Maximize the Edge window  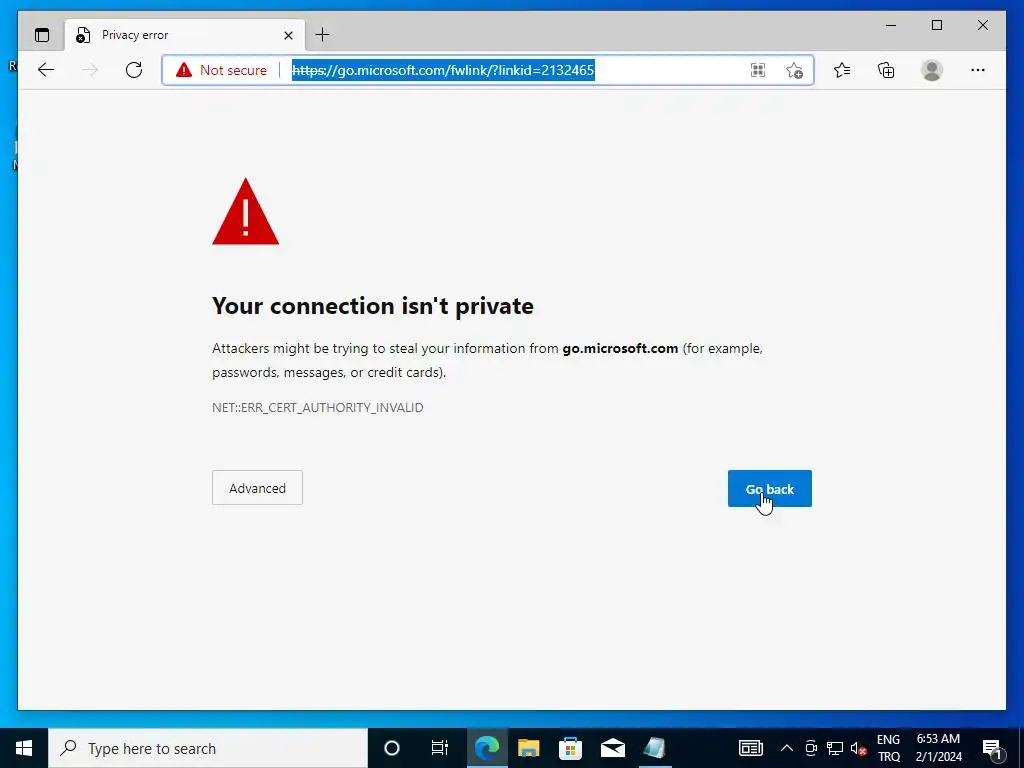tap(936, 25)
